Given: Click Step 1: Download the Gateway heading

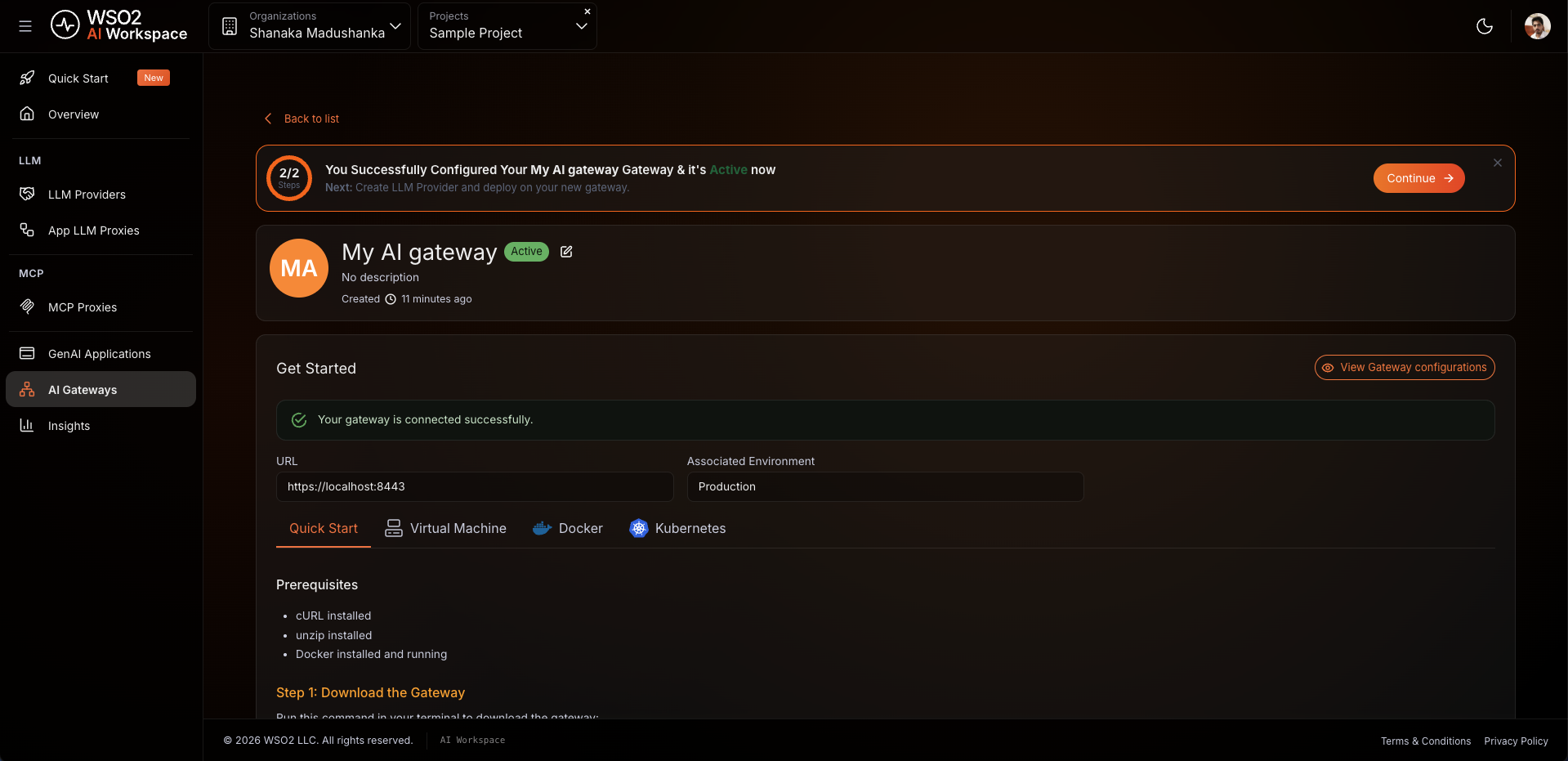Looking at the screenshot, I should coord(370,693).
